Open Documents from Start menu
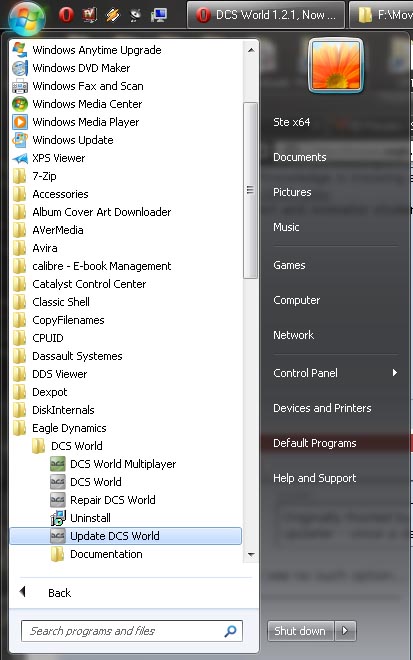 coord(300,157)
